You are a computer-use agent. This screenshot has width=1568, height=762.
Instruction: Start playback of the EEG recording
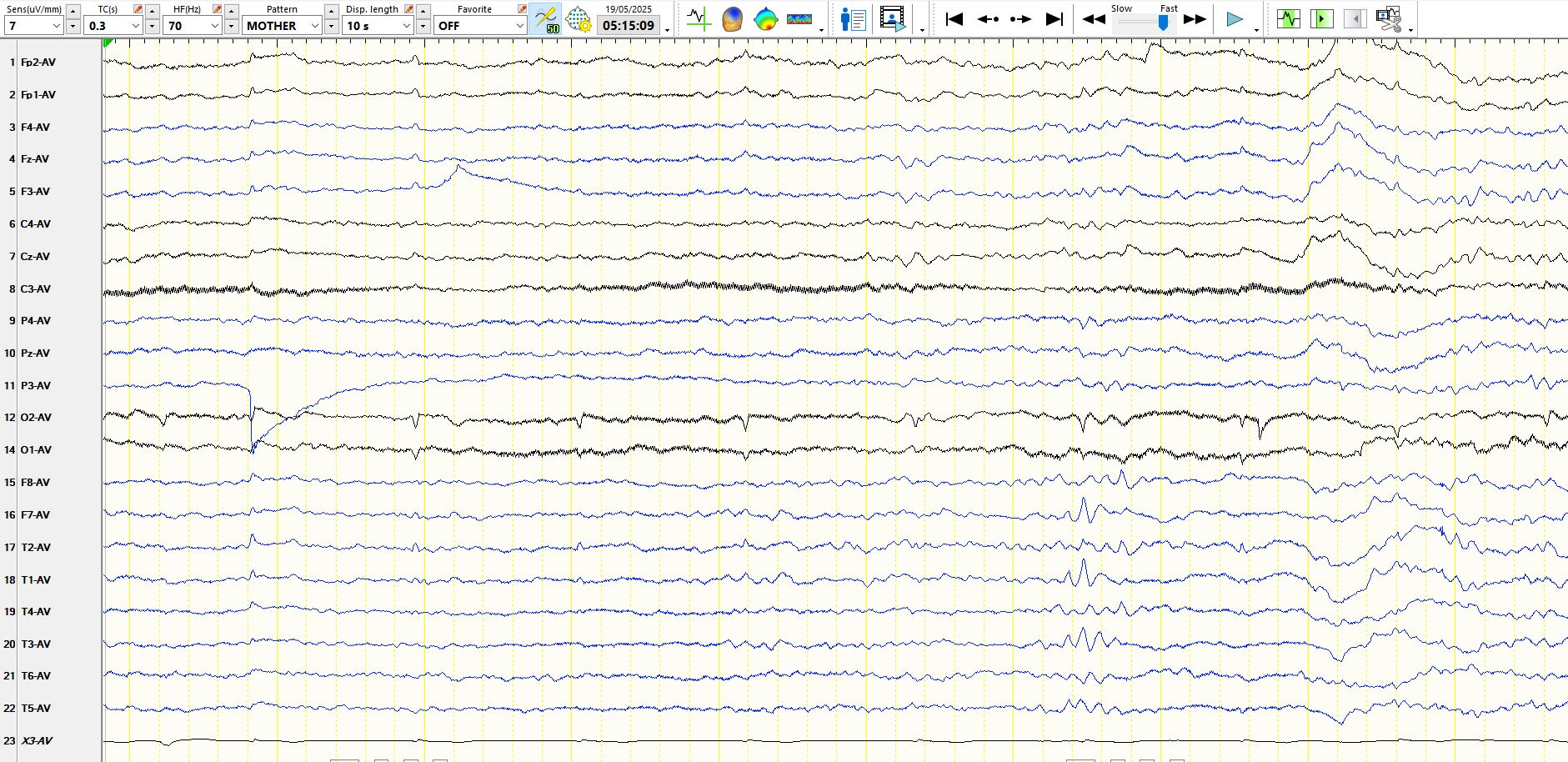click(x=1235, y=18)
